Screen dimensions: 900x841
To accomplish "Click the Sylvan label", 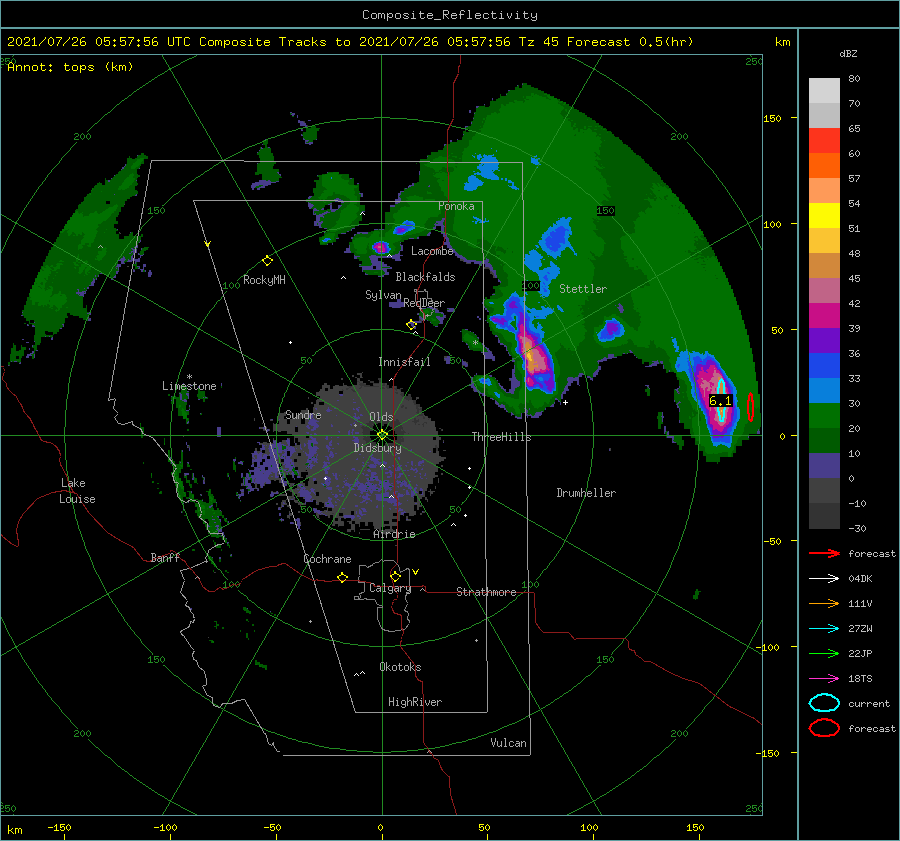I will pyautogui.click(x=383, y=295).
